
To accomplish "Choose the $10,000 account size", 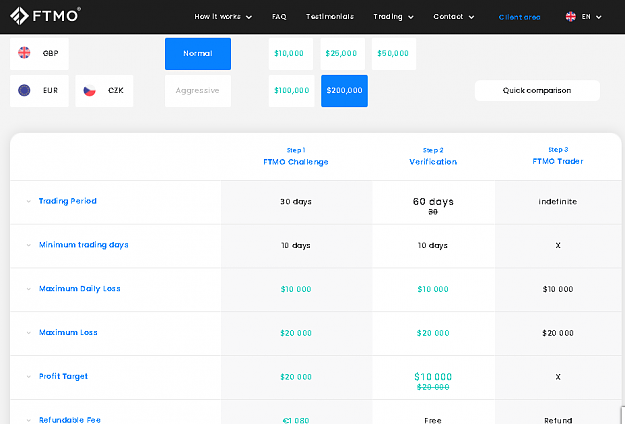I will click(x=291, y=54).
